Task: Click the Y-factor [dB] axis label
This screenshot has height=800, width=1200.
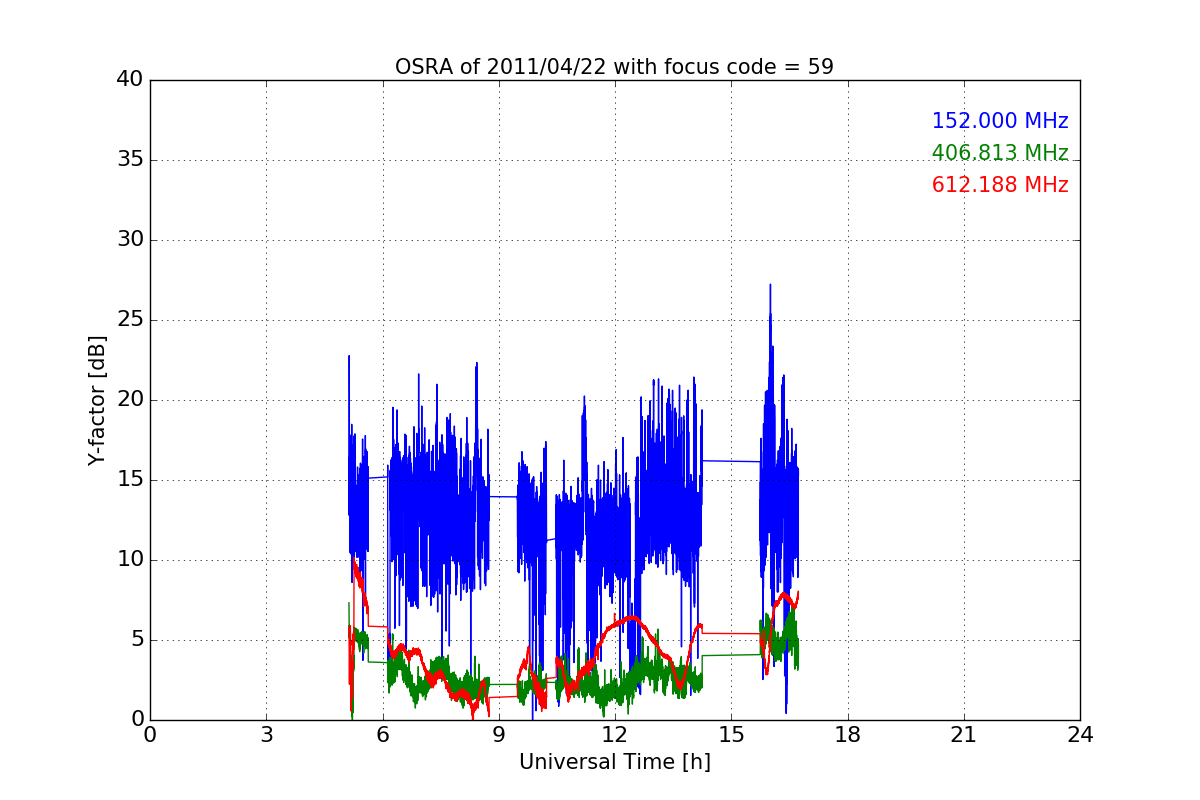Action: (x=96, y=400)
